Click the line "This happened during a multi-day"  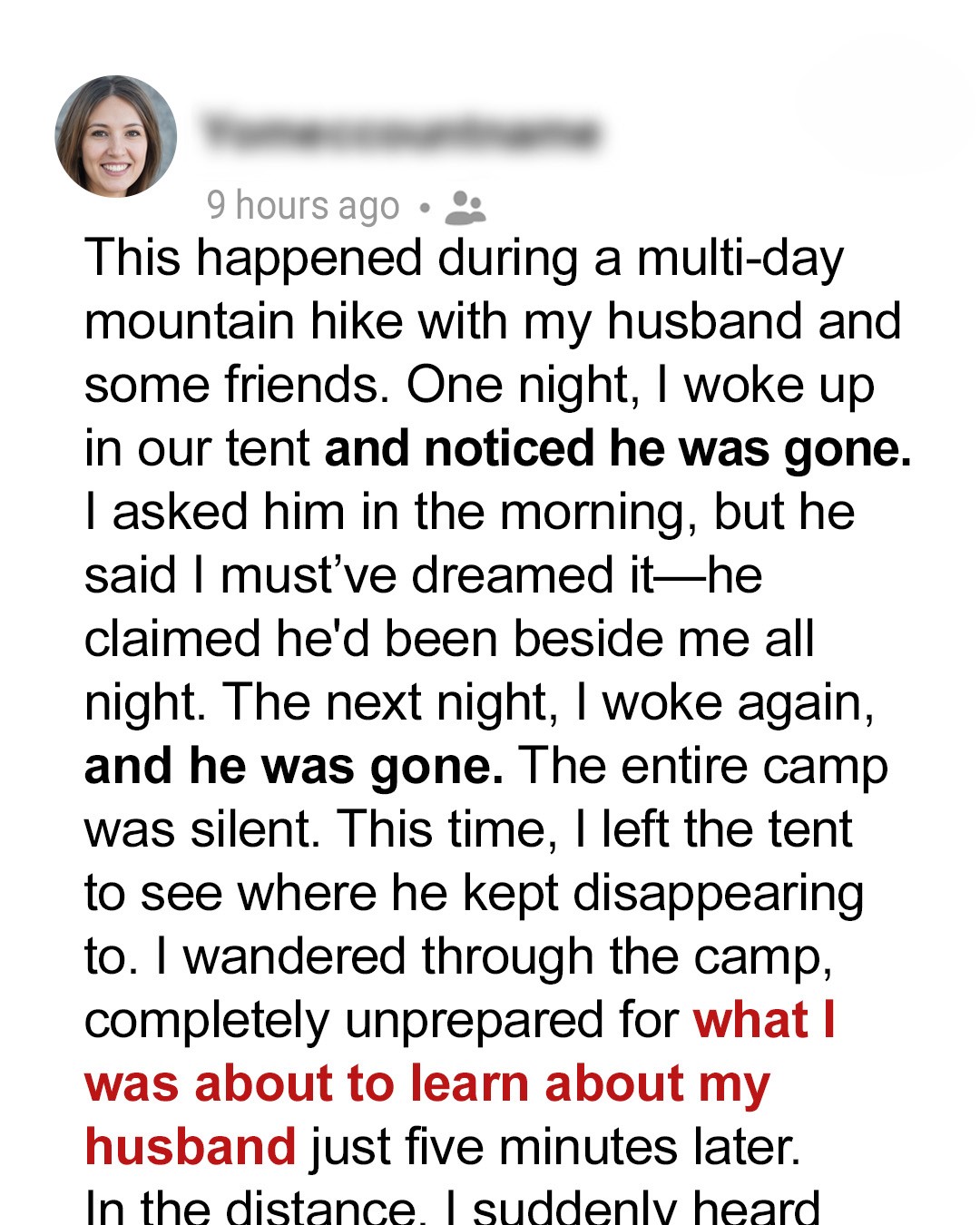pos(464,258)
